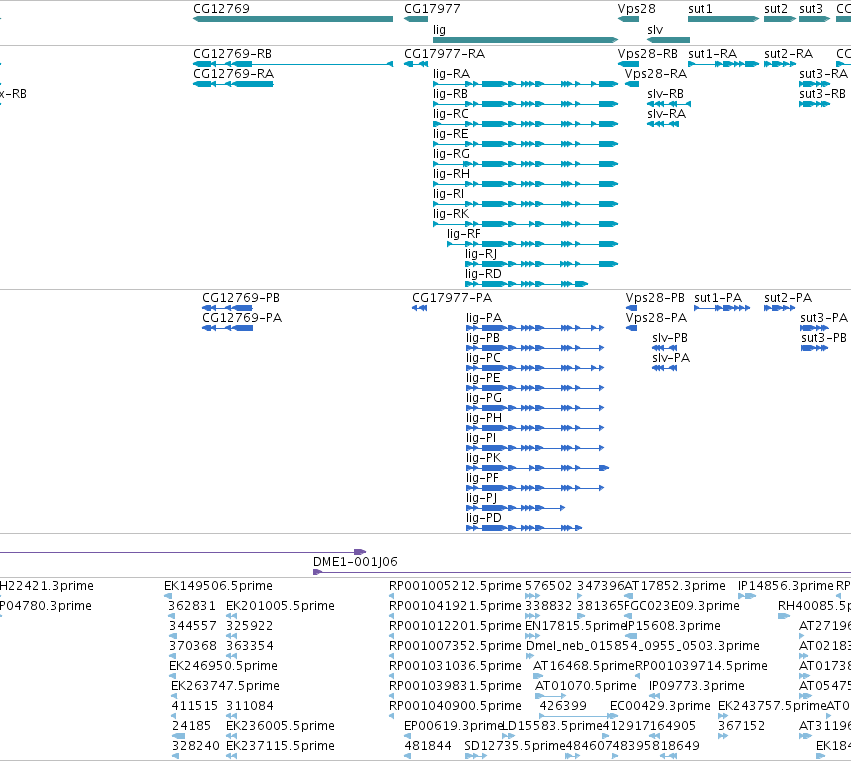851x761 pixels.
Task: Select transcript lig-RJ label
Action: pos(481,254)
